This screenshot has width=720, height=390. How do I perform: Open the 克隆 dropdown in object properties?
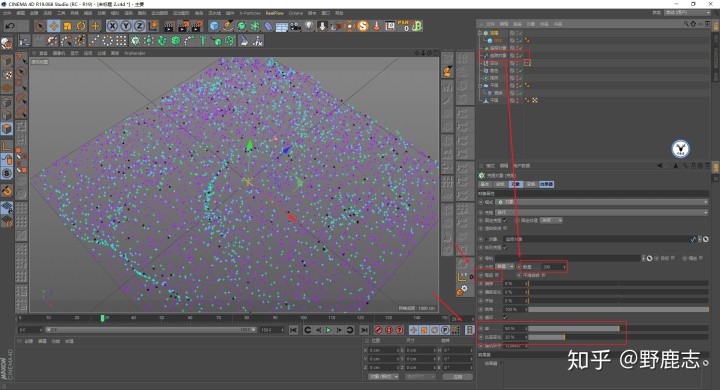click(602, 212)
